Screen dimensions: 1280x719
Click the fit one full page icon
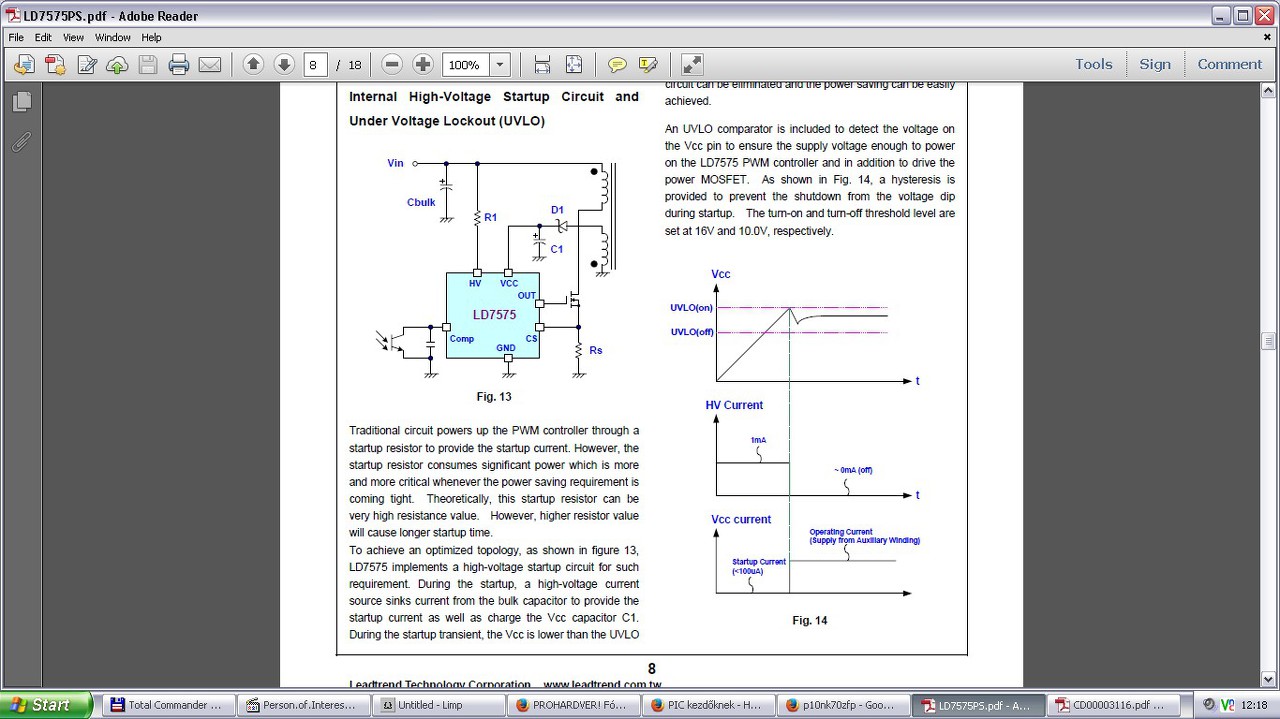(x=574, y=65)
